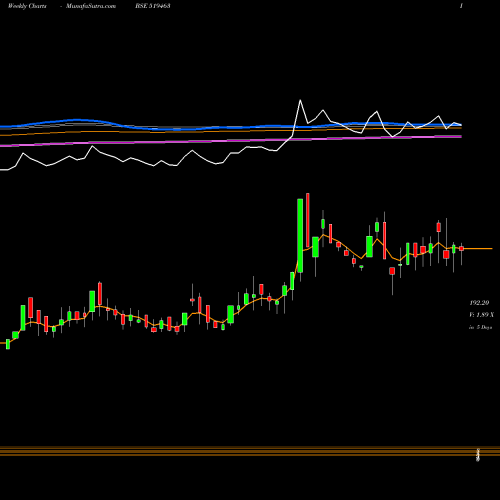Image resolution: width=500 pixels, height=500 pixels.
Task: Click the '192.20' price value
Action: point(479,303)
